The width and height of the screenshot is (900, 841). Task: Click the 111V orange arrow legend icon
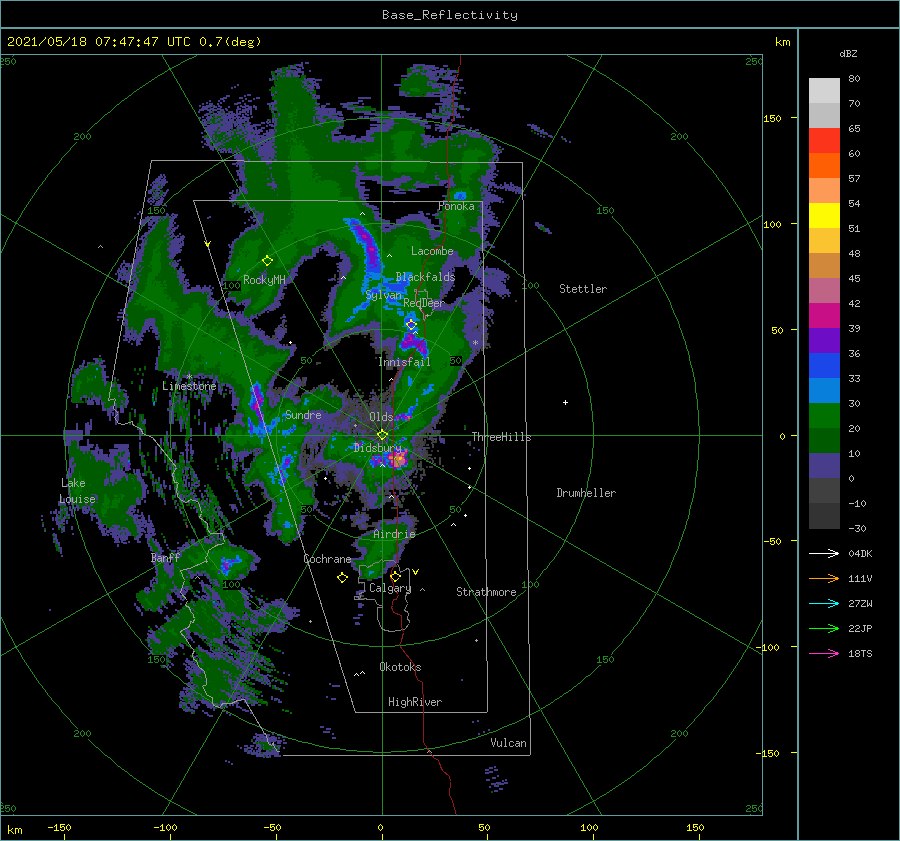824,578
